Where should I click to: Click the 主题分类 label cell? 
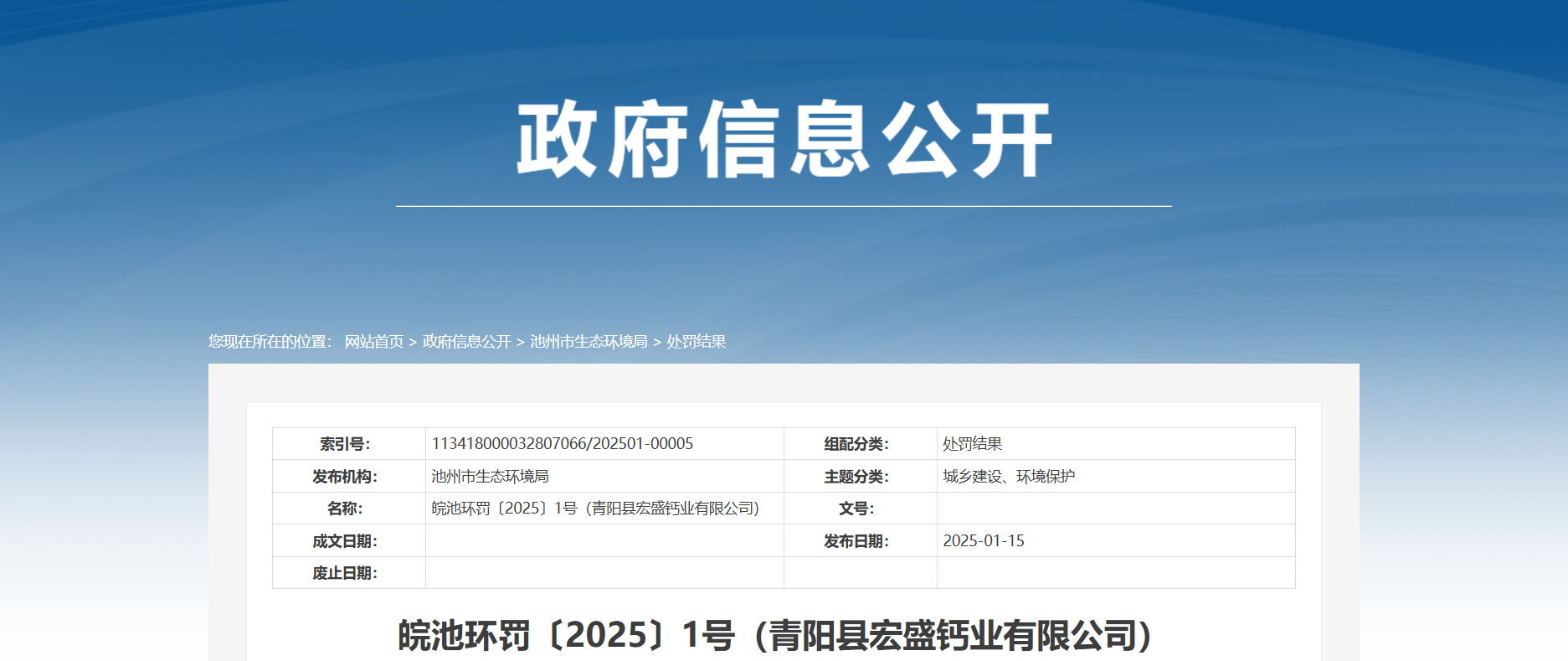[x=861, y=476]
